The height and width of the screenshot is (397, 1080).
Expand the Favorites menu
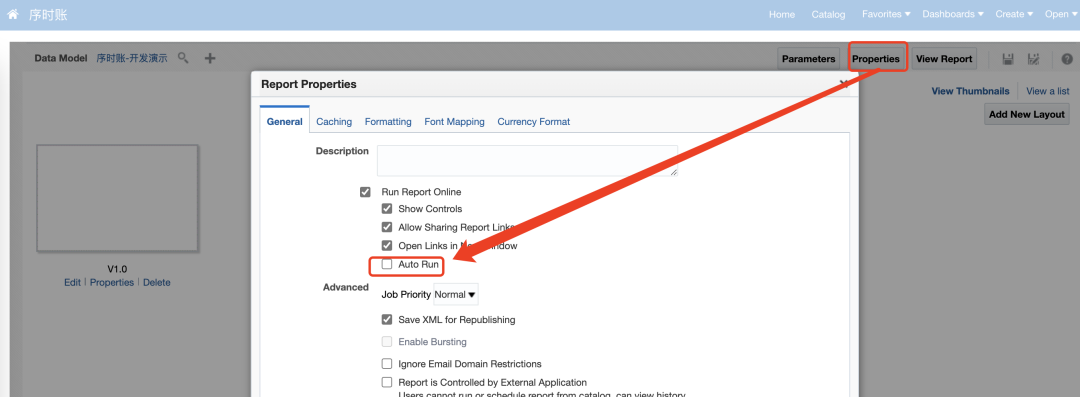886,14
